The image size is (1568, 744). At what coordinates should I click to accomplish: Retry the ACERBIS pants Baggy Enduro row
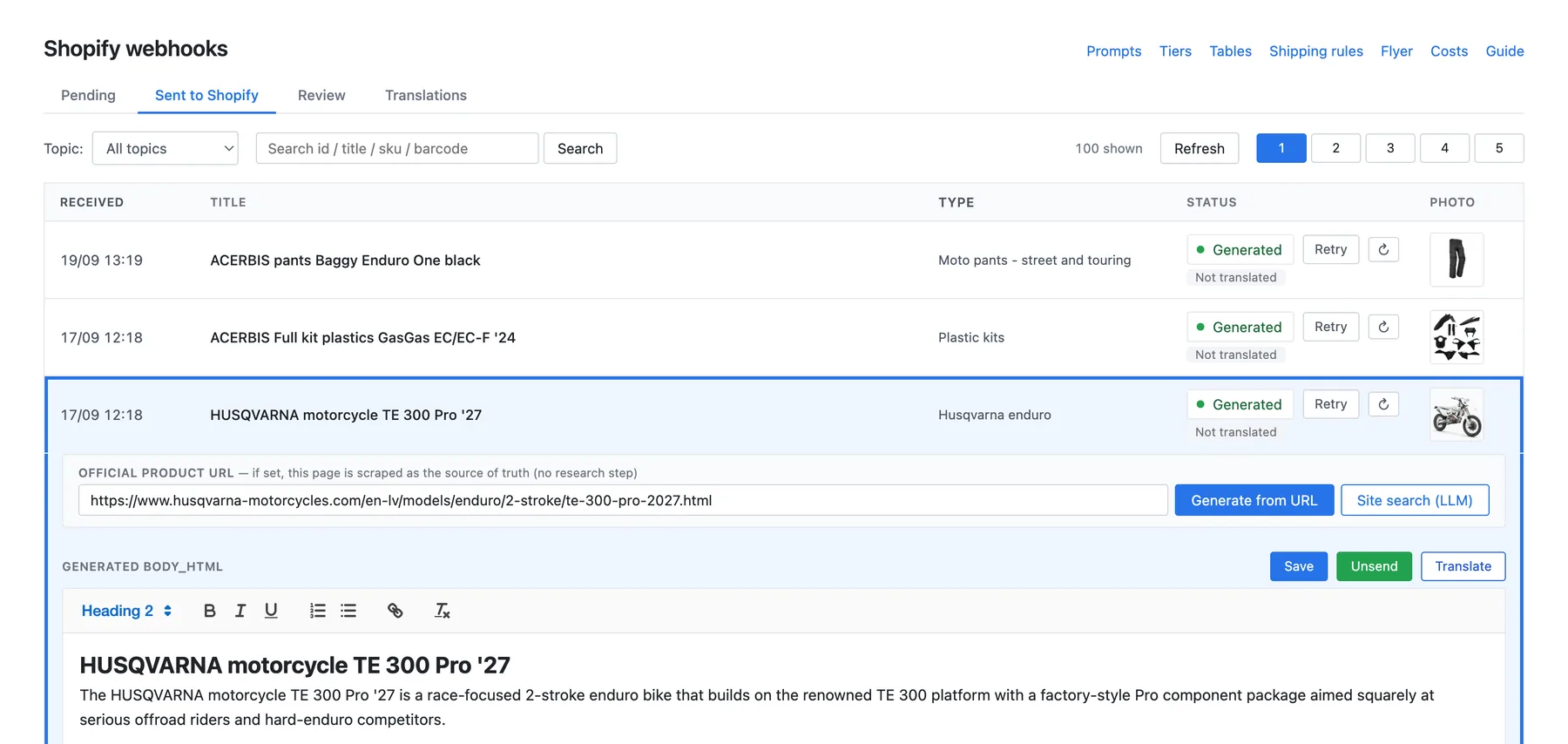tap(1331, 249)
